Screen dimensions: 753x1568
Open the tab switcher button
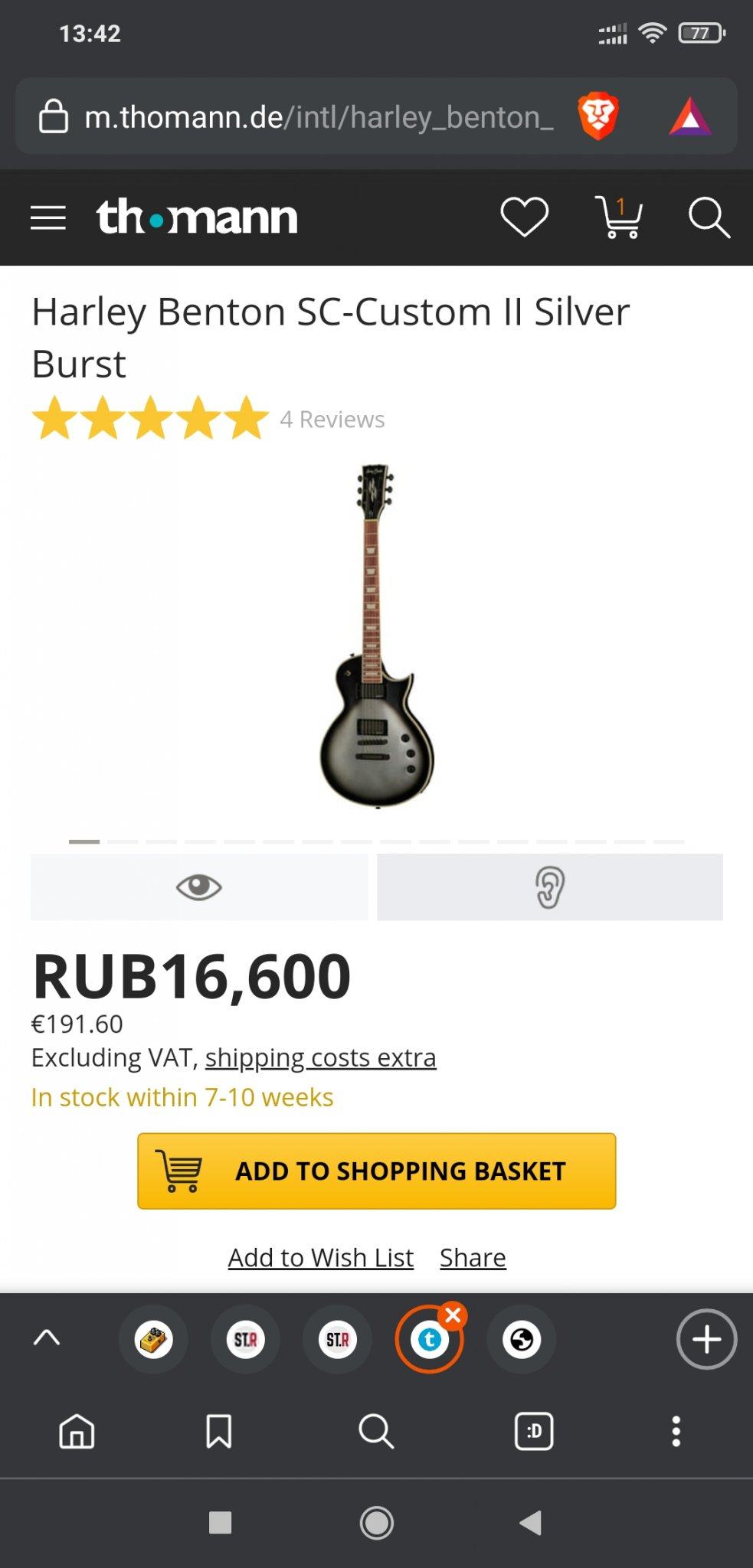pos(534,1431)
